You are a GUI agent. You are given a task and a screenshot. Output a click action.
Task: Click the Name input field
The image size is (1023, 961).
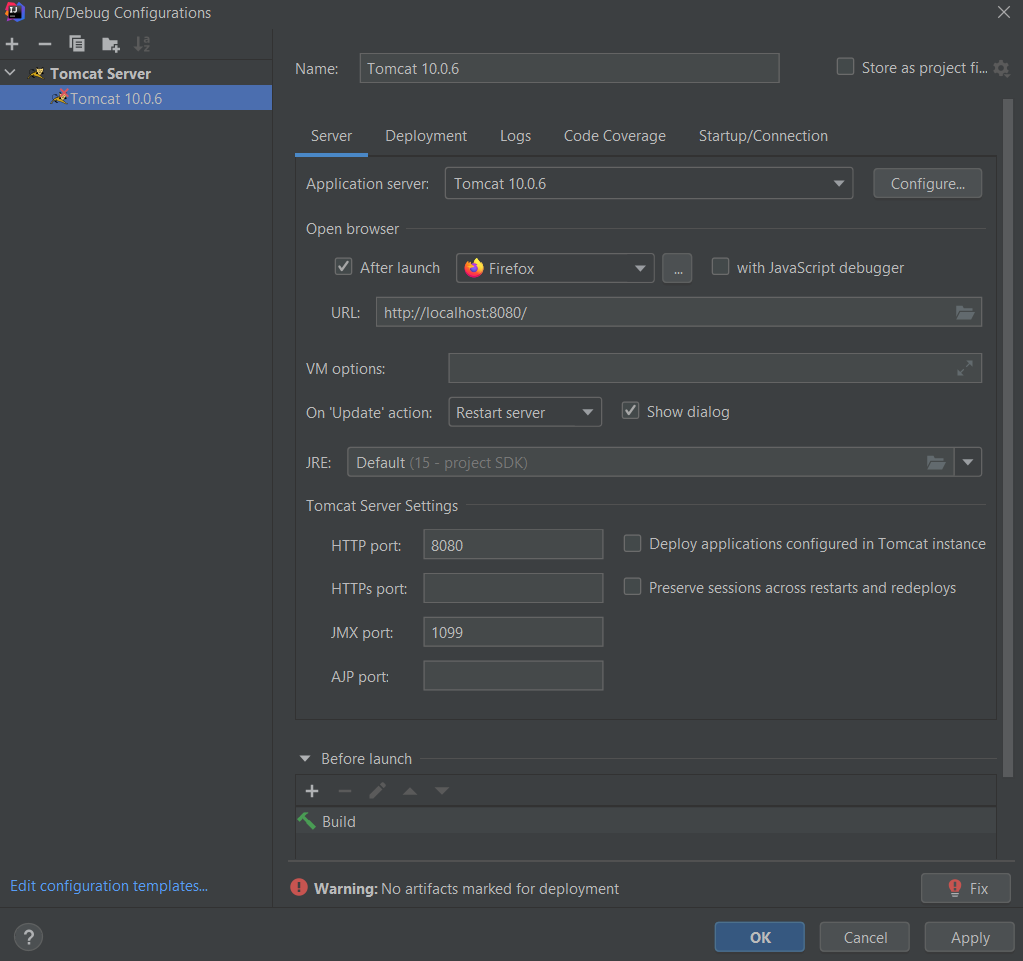(569, 69)
